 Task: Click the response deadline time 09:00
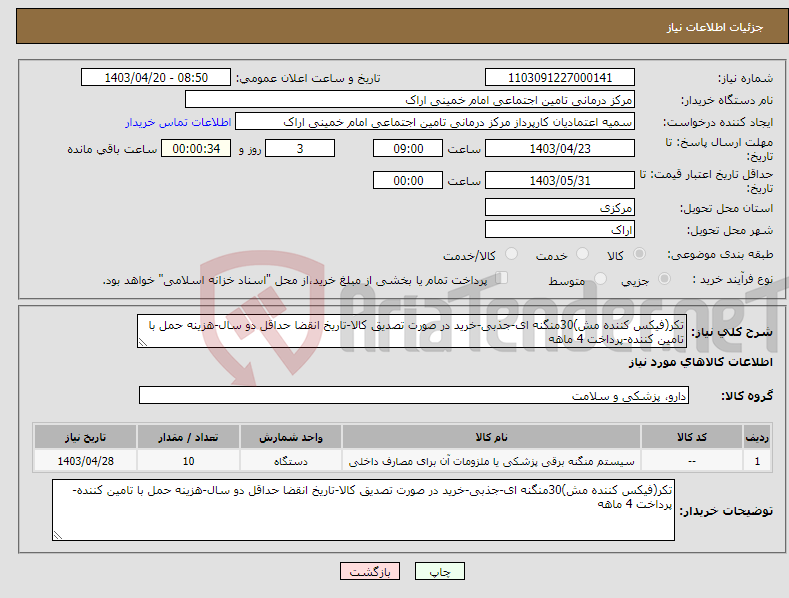[408, 148]
